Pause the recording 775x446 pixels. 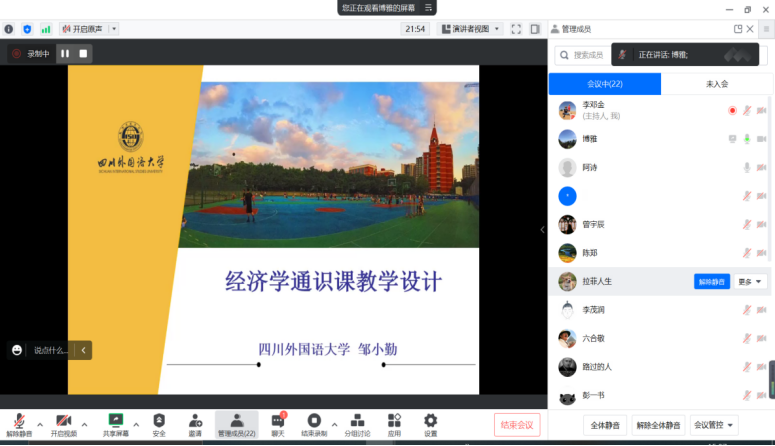(x=65, y=54)
